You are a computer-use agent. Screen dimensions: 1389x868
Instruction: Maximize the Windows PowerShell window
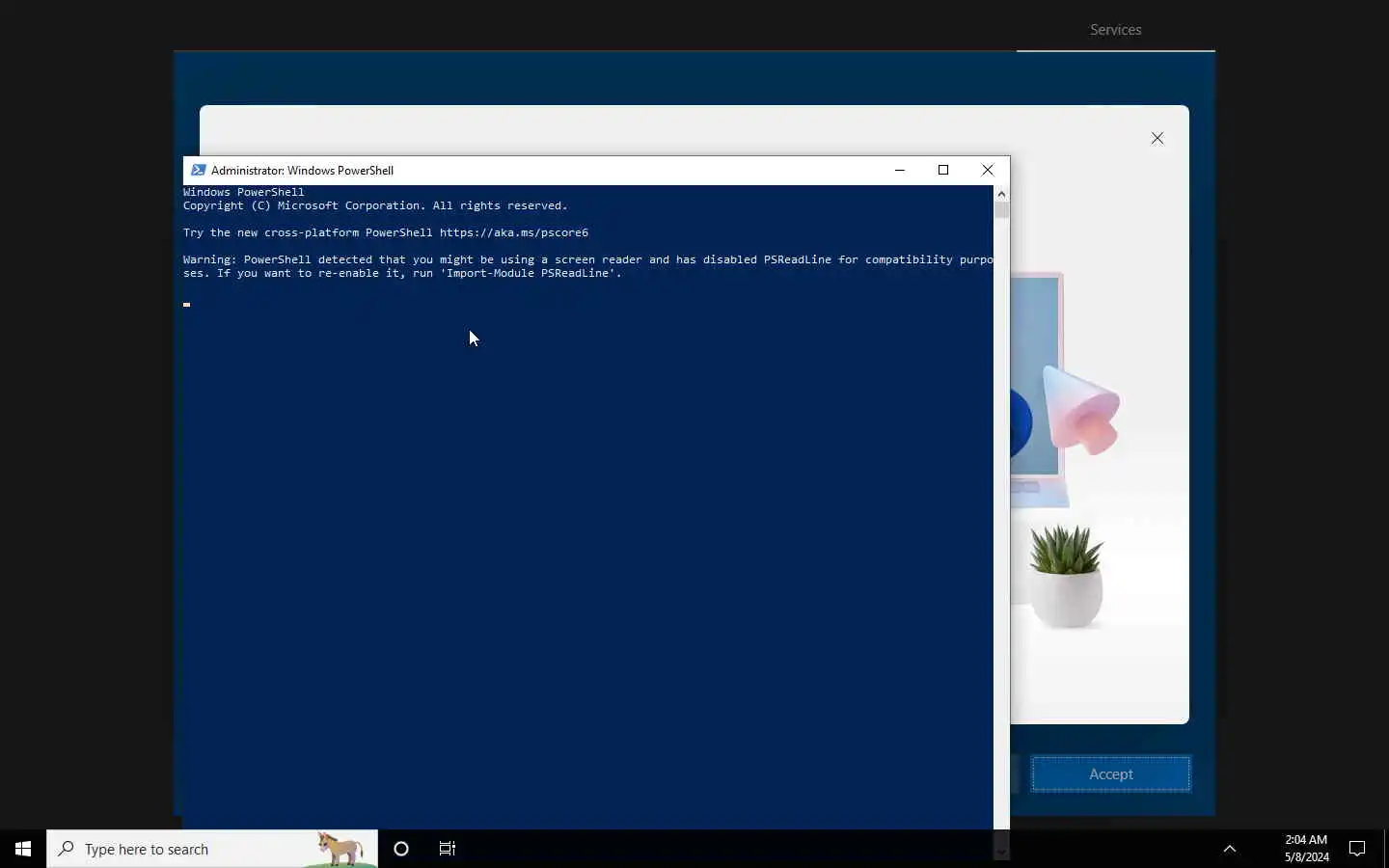943,170
